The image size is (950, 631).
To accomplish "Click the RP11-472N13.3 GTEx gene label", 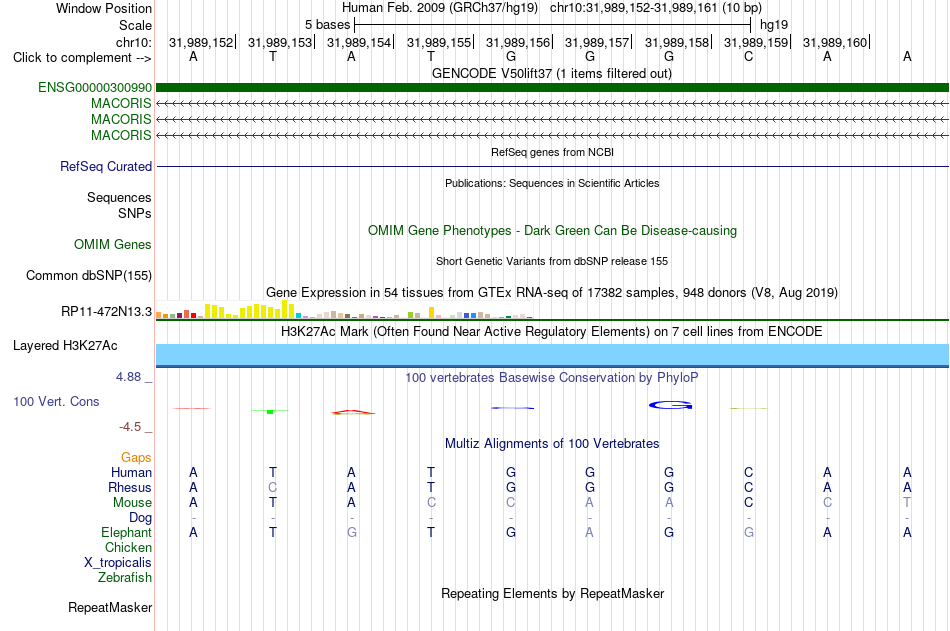I will click(x=107, y=312).
